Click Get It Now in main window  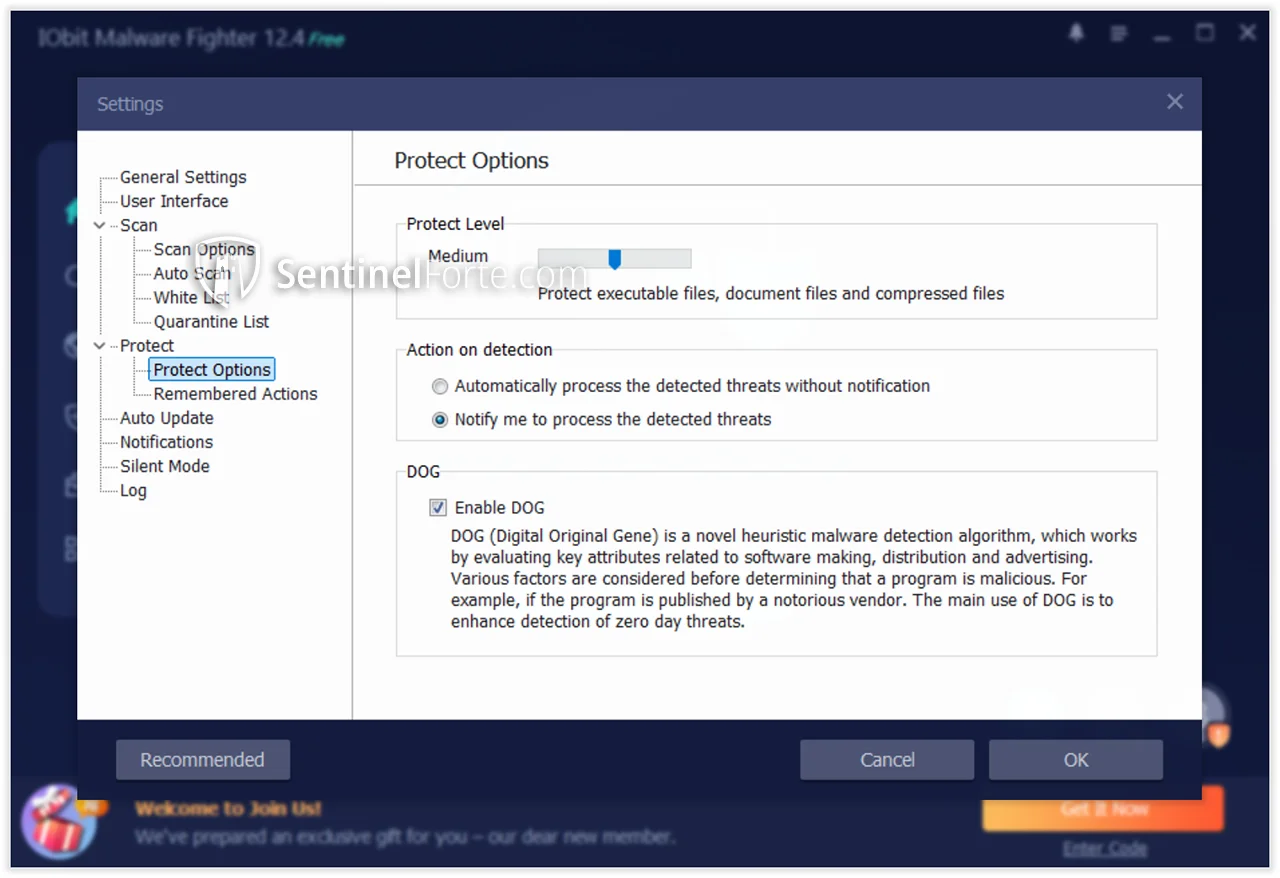(1103, 808)
